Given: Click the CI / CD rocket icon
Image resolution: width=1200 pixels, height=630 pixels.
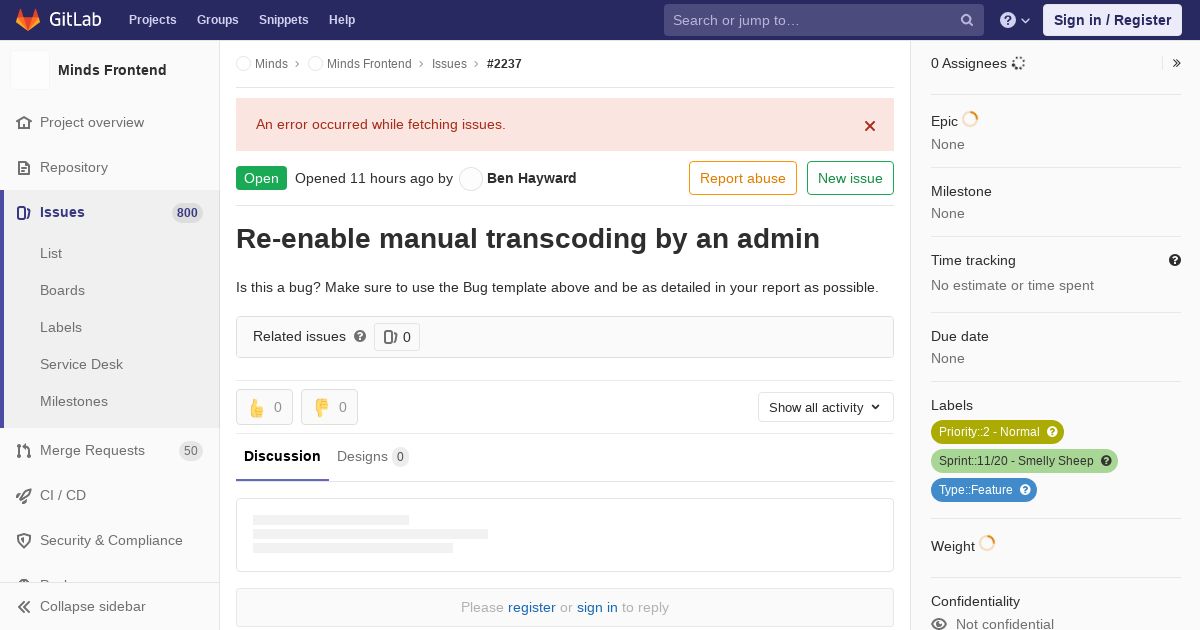Looking at the screenshot, I should coord(24,495).
